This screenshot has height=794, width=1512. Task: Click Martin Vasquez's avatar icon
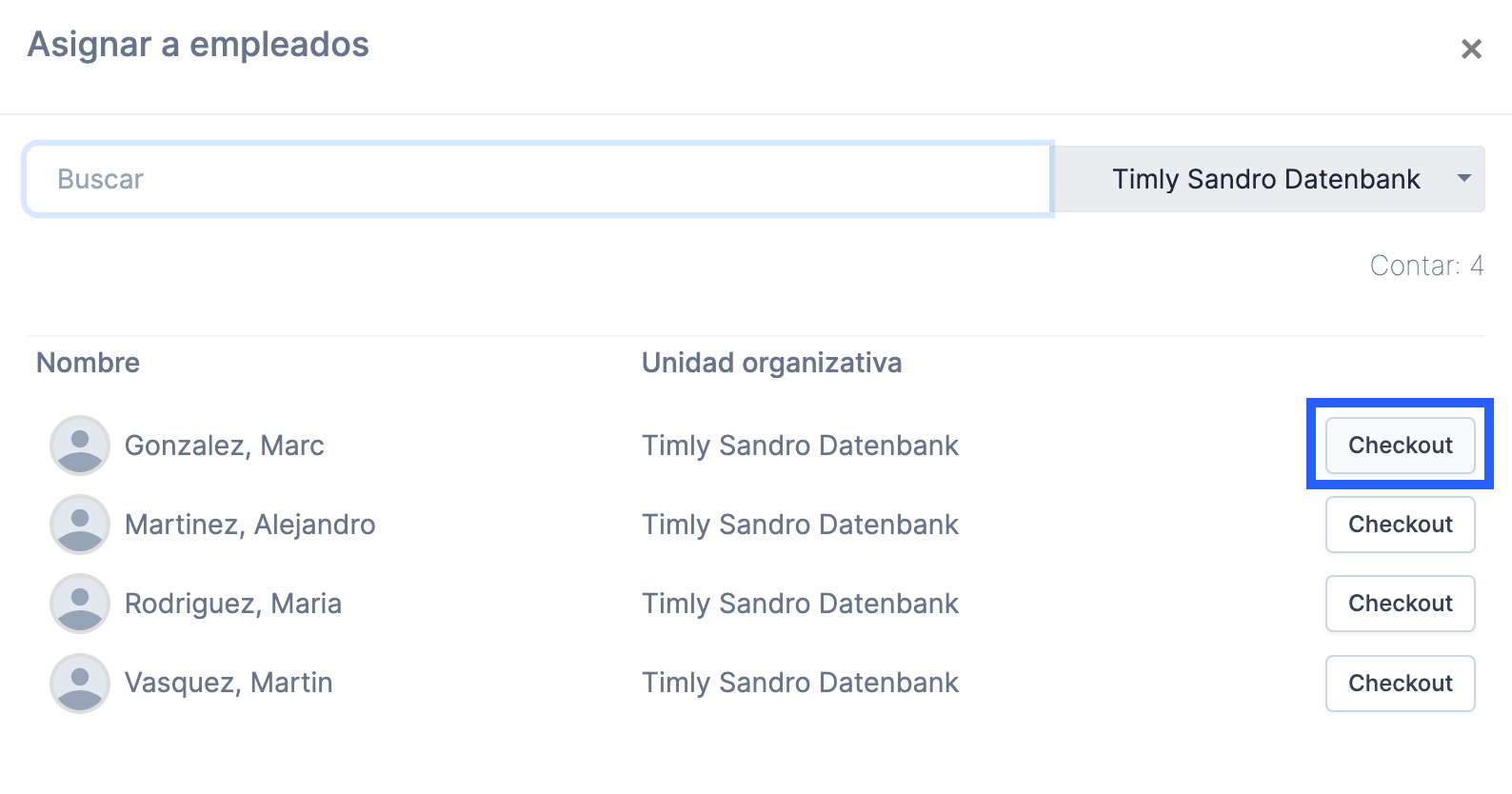(80, 684)
